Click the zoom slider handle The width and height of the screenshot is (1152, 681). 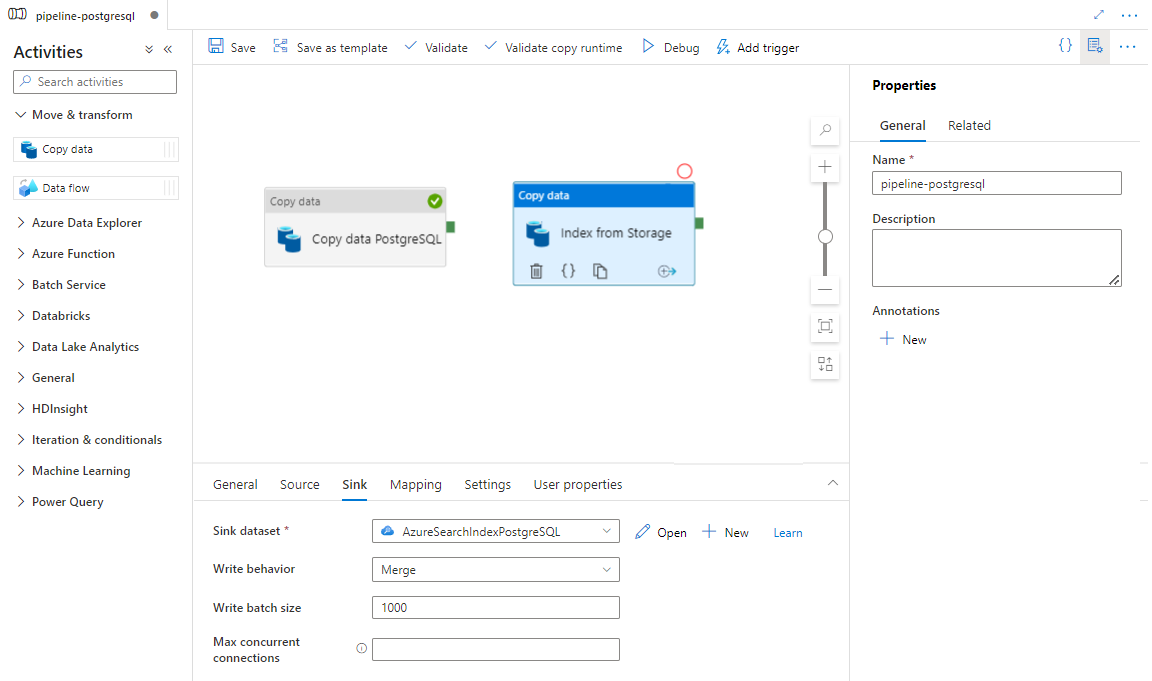click(825, 237)
